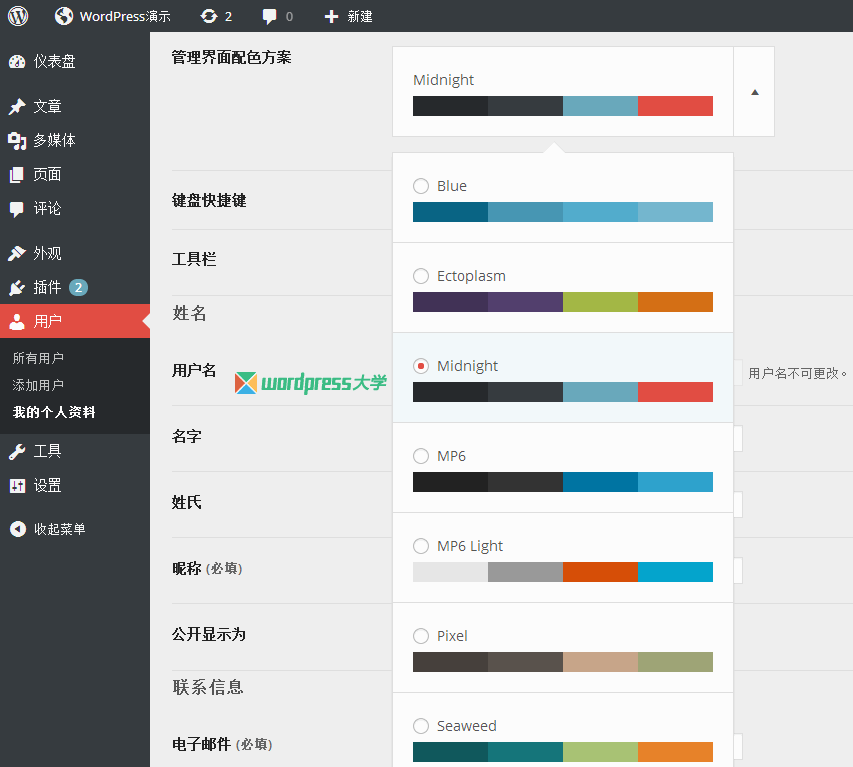
Task: Click the 外观 paintbrush icon
Action: click(17, 253)
